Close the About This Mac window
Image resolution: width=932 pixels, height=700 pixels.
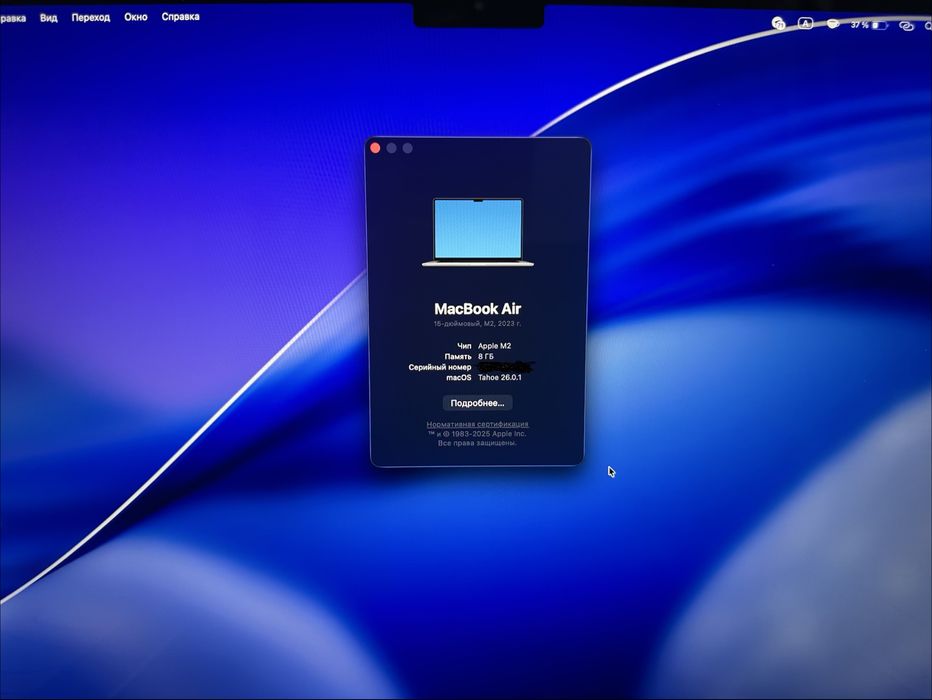pos(375,148)
